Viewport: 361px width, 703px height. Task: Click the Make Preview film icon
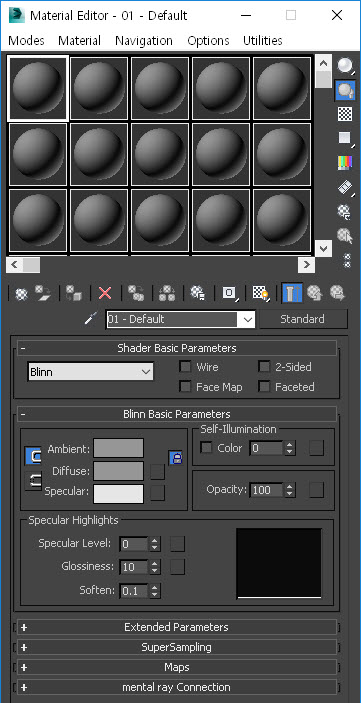point(345,187)
